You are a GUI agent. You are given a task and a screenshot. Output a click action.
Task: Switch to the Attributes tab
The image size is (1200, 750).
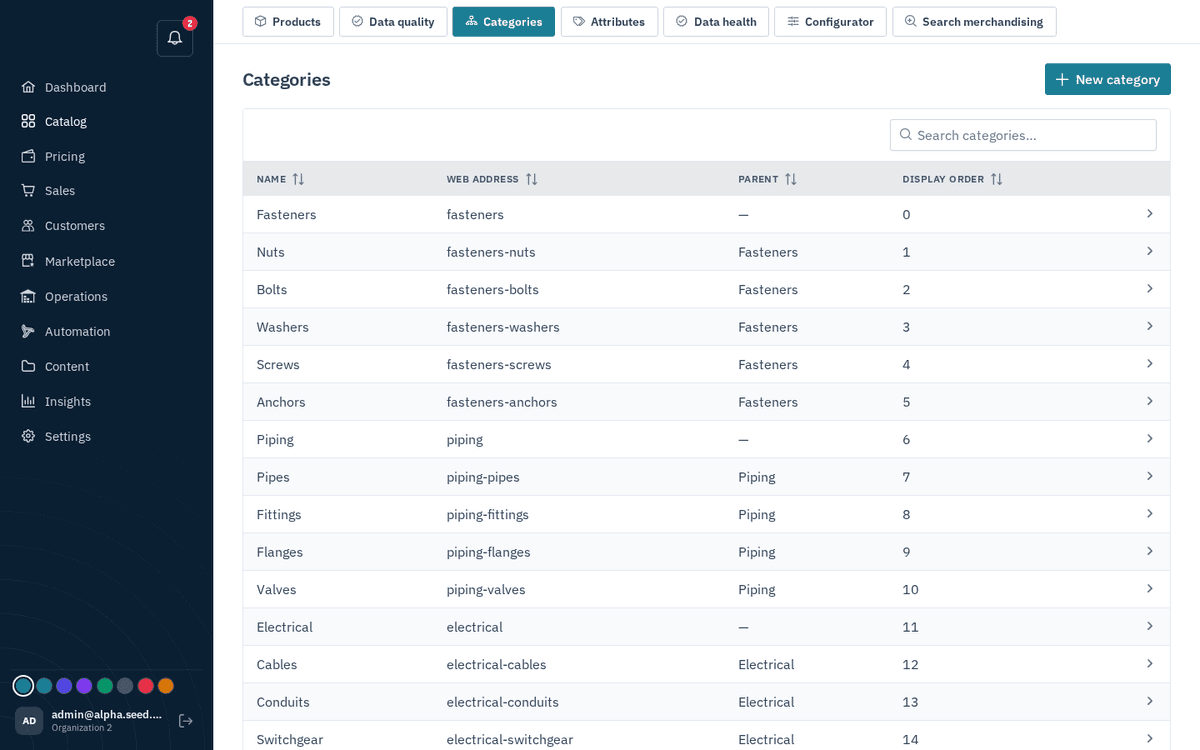point(609,22)
